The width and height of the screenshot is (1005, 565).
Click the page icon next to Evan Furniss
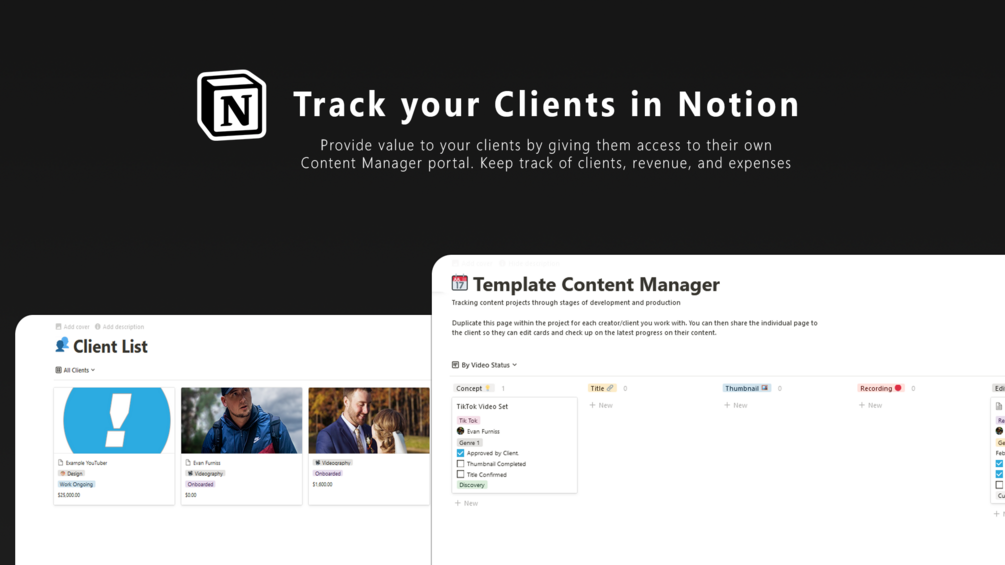[188, 463]
